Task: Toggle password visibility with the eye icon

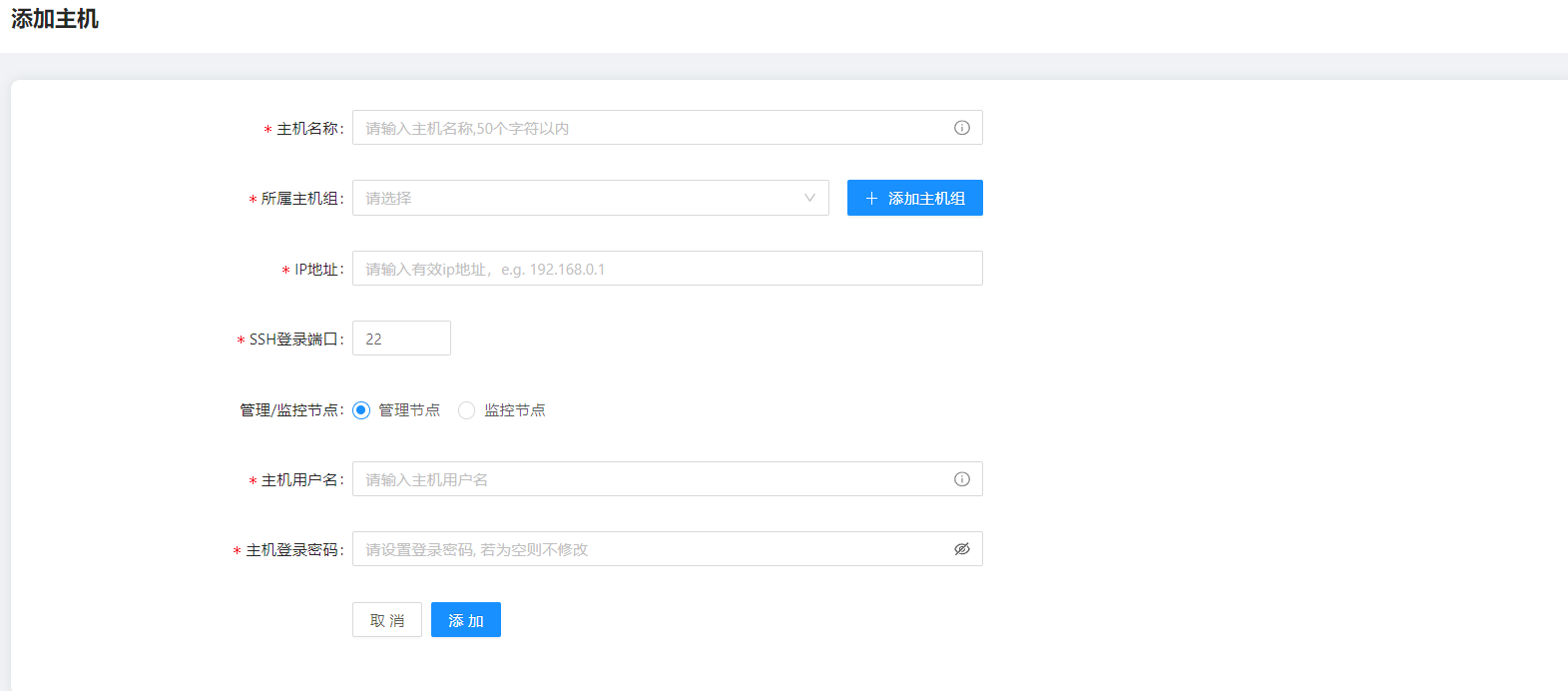Action: coord(961,549)
